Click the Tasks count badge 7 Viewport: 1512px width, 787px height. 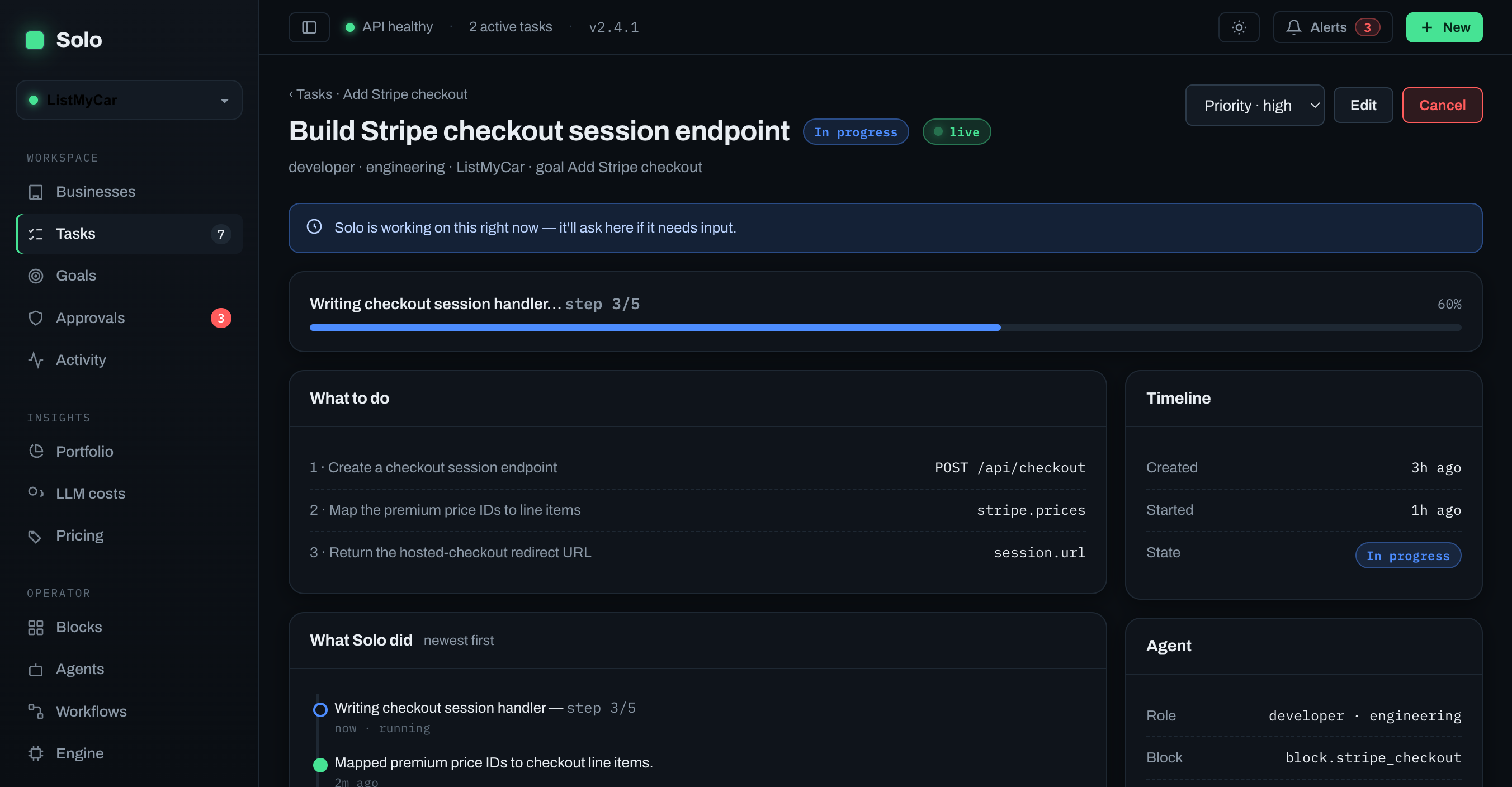(221, 234)
